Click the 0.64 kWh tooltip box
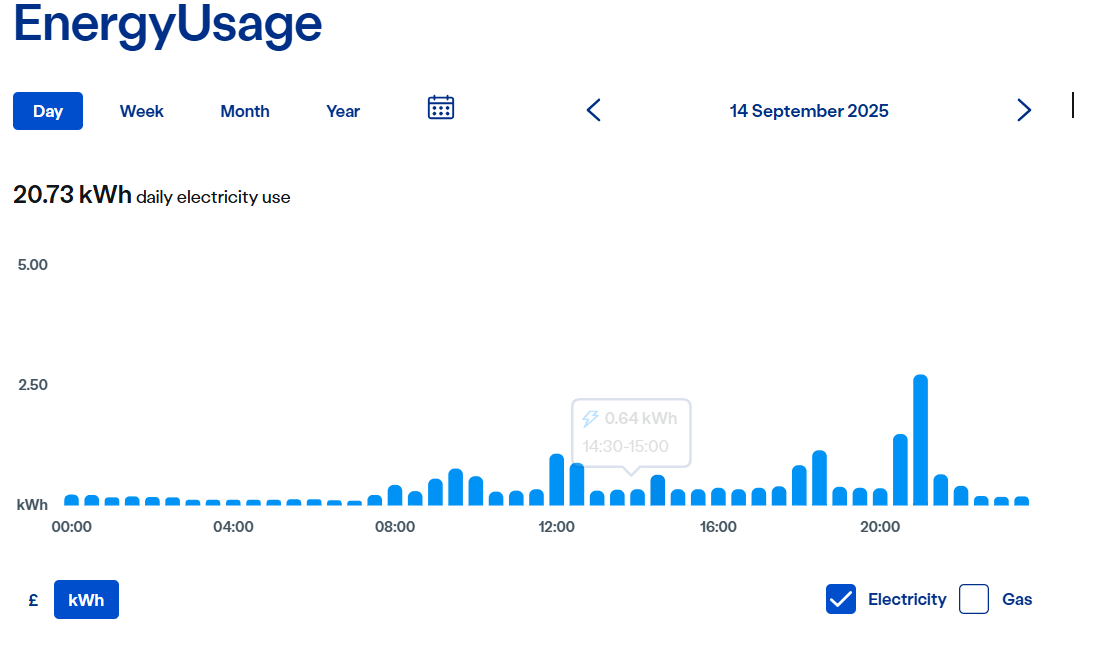 [x=631, y=433]
